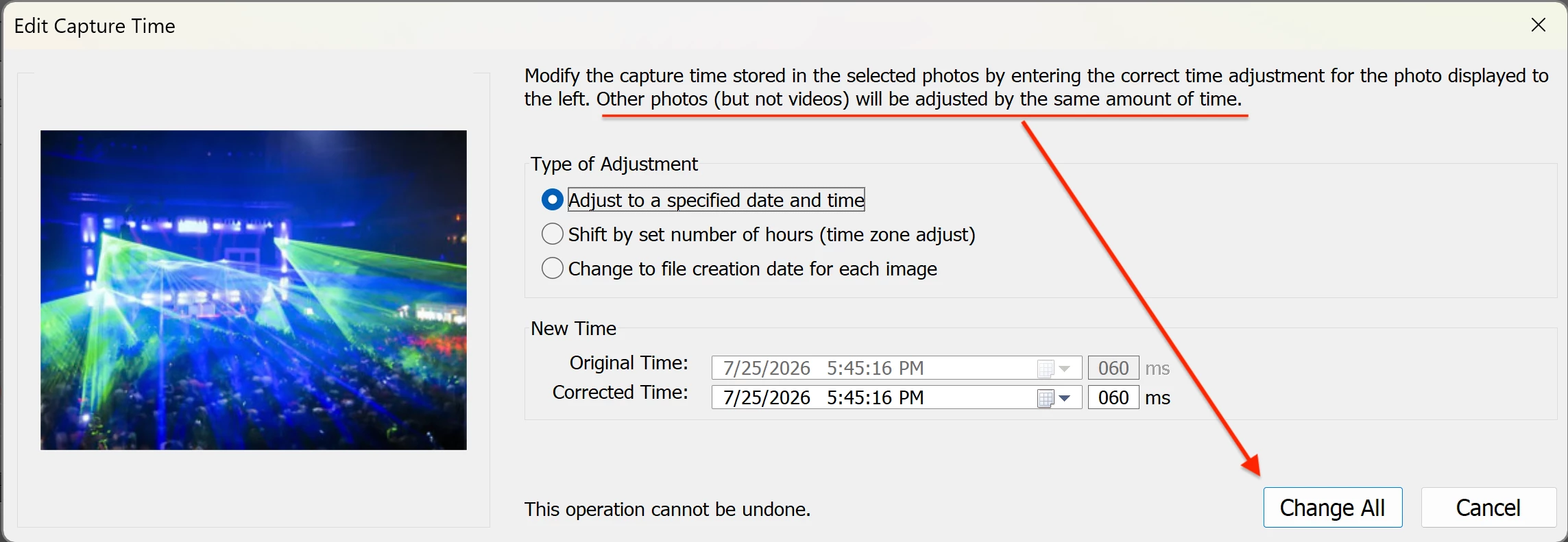The width and height of the screenshot is (1568, 542).
Task: Click the Original Time dropdown arrow
Action: coord(1065,369)
